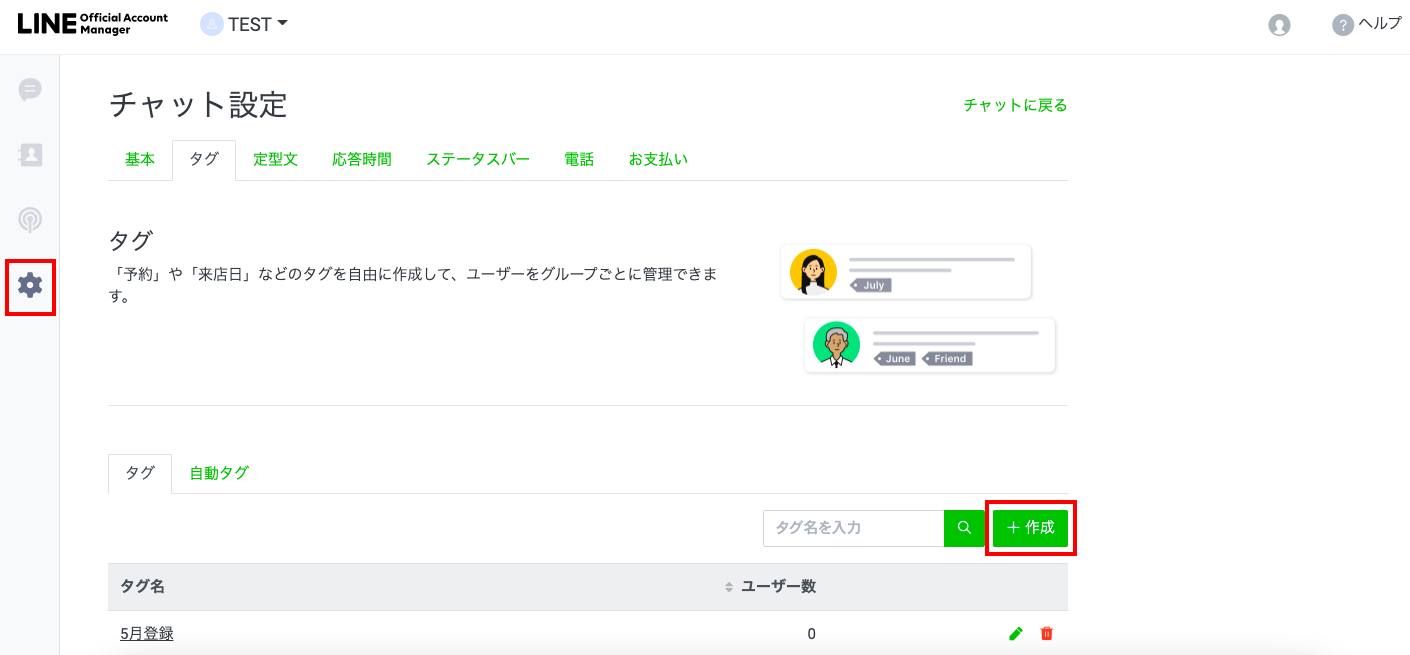The width and height of the screenshot is (1410, 655).
Task: Click the search magnifier next to tag search
Action: coord(963,528)
